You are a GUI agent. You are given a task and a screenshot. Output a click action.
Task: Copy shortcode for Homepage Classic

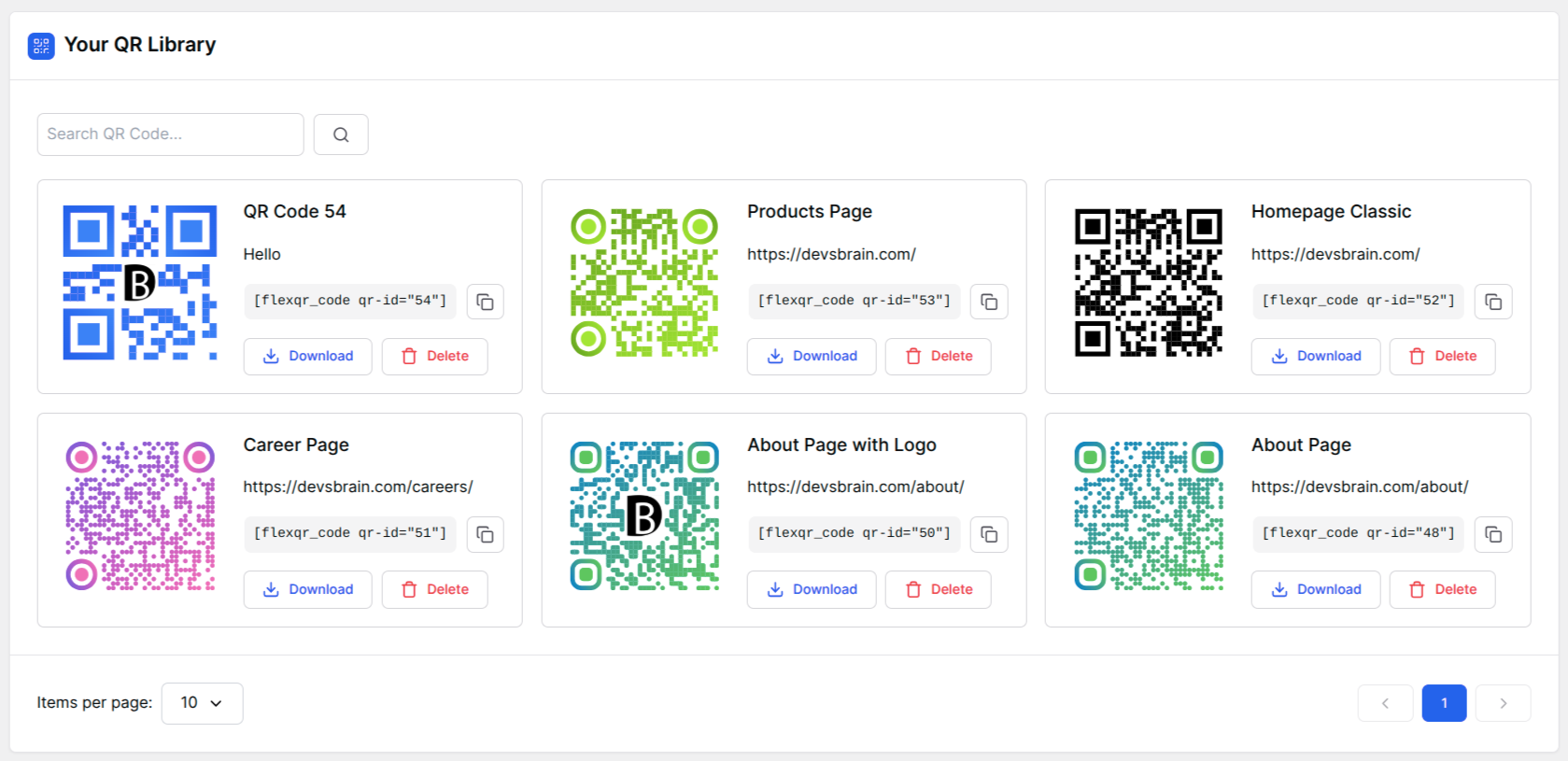tap(1493, 302)
